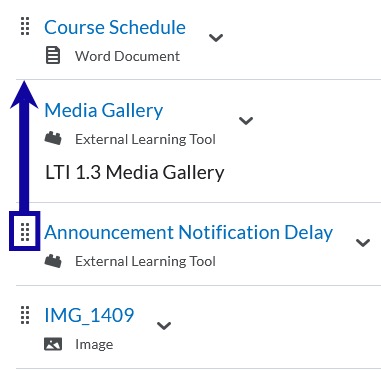
Task: Click Media Gallery external tool brick icon
Action: point(53,138)
